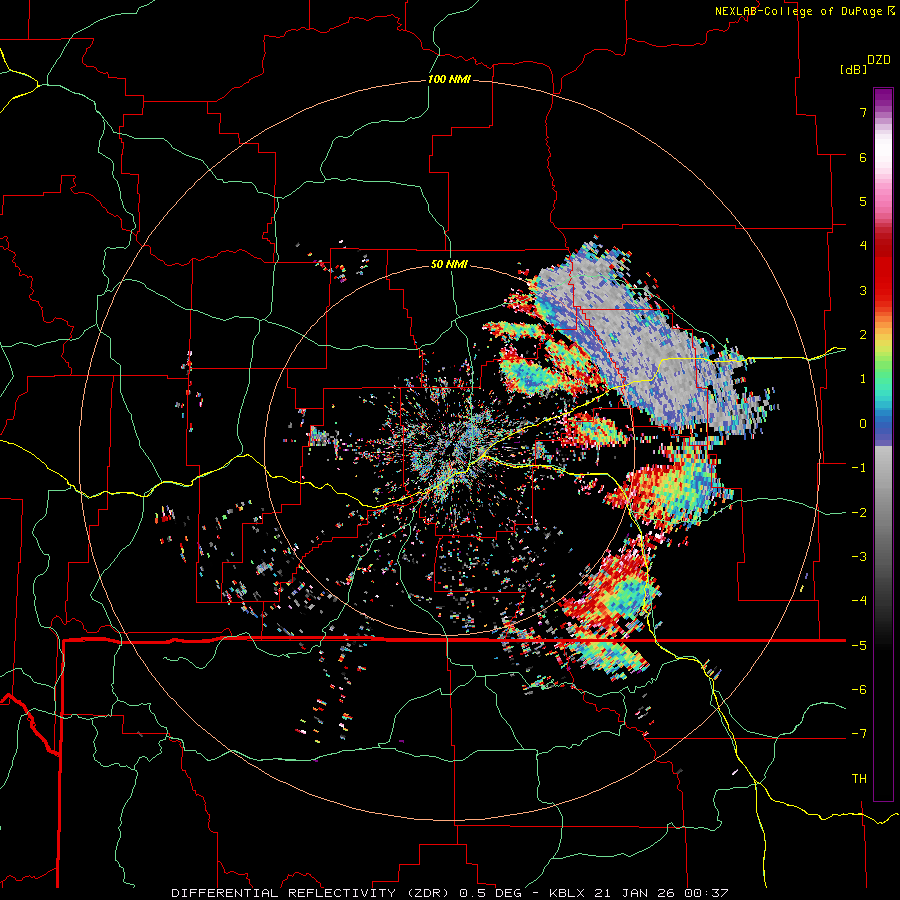Viewport: 900px width, 900px height.
Task: Click the "21 JAN 26" date text
Action: (x=636, y=893)
